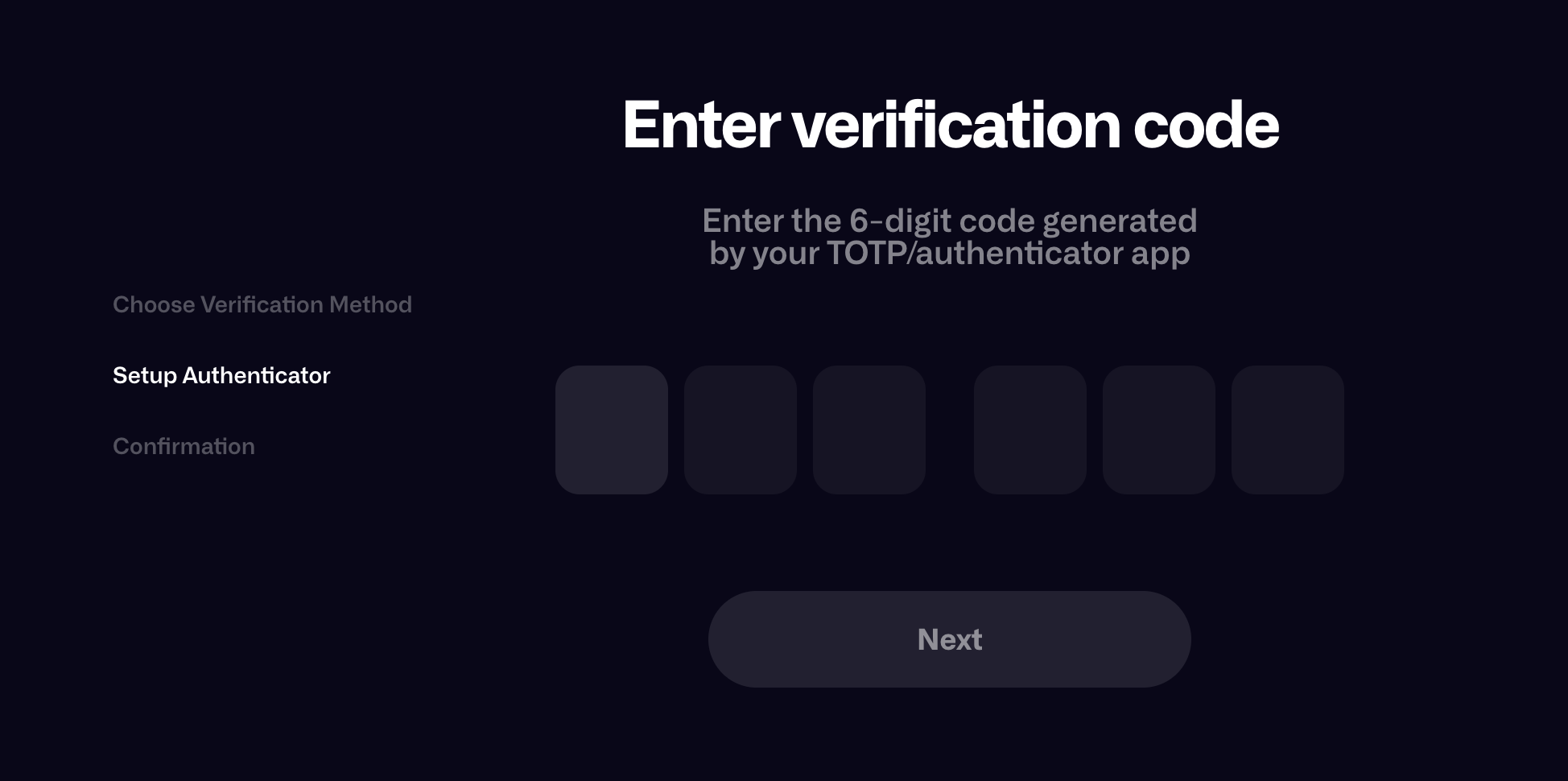Image resolution: width=1568 pixels, height=781 pixels.
Task: Return to the Choose Verification Method link
Action: point(262,304)
